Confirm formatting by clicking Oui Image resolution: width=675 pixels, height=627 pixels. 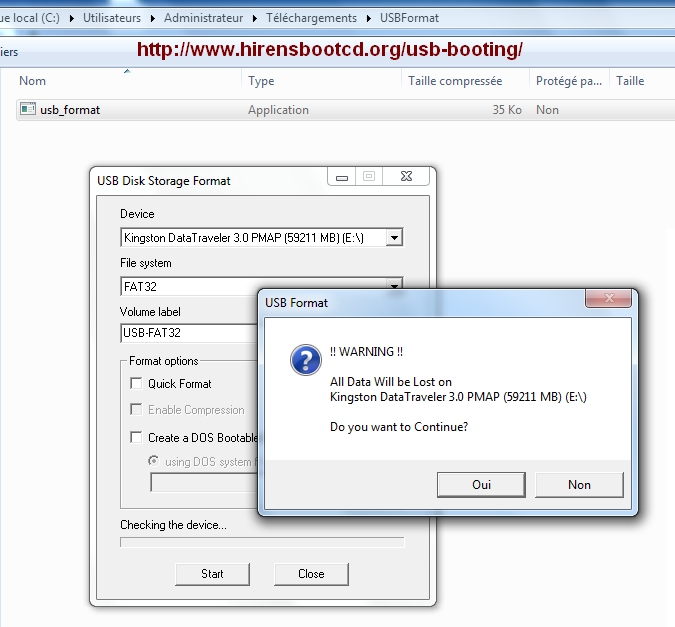481,484
